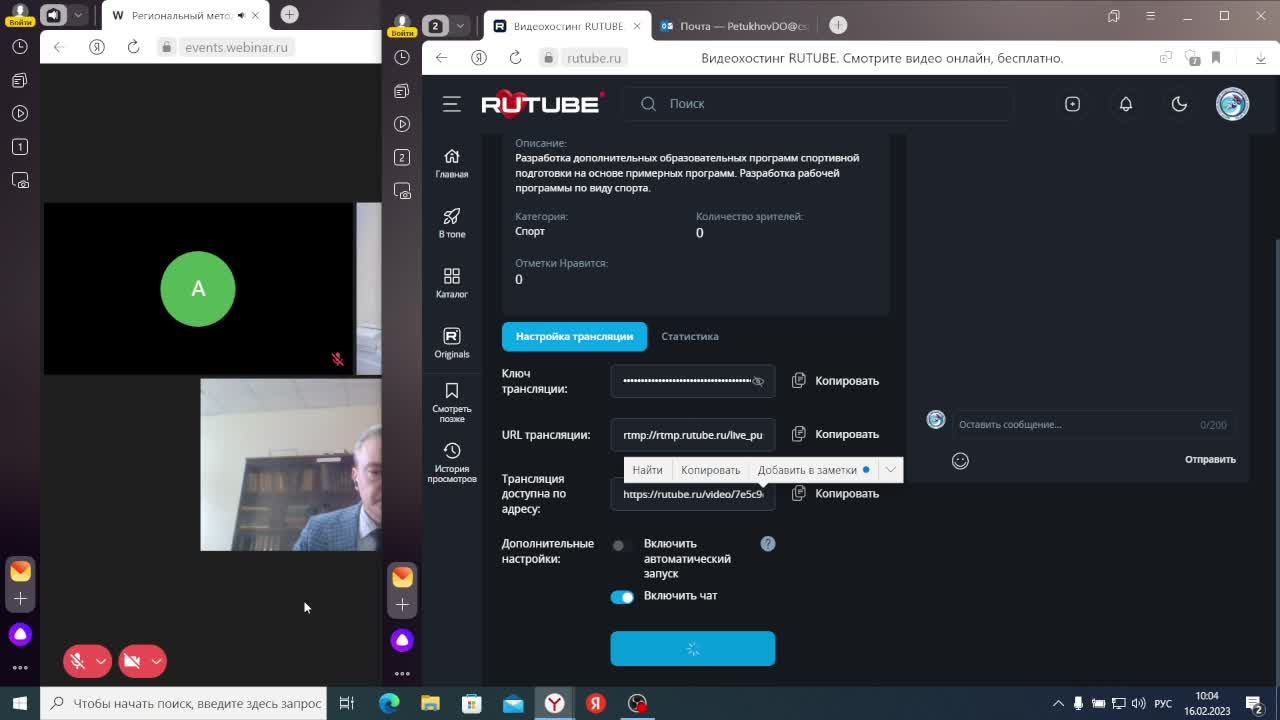Open the RUTUBE hamburger menu
The height and width of the screenshot is (720, 1280).
(x=452, y=104)
